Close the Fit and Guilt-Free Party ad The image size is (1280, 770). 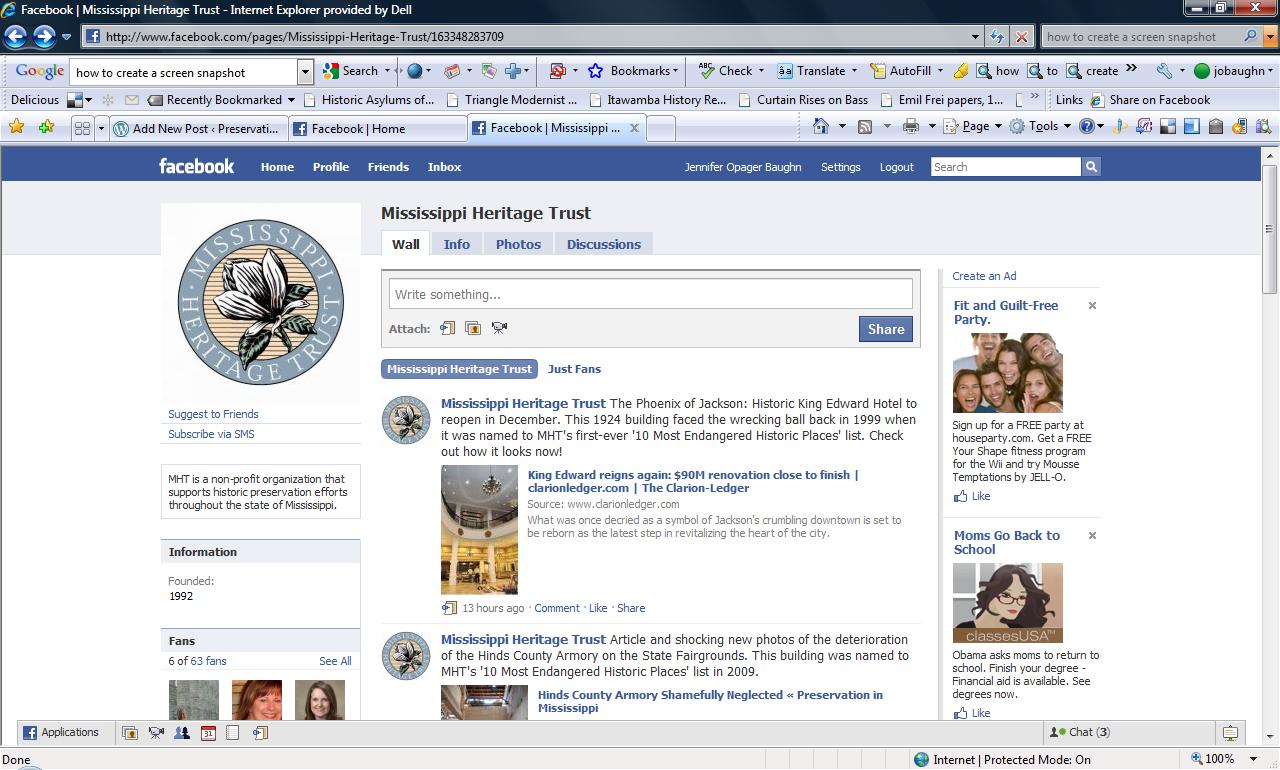[1092, 306]
